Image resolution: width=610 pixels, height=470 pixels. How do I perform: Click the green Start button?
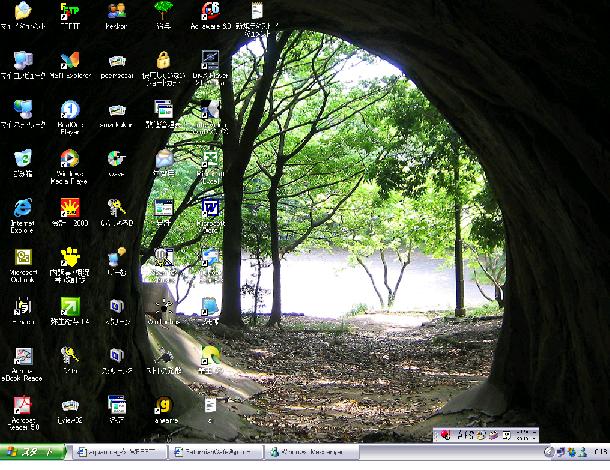pyautogui.click(x=33, y=452)
